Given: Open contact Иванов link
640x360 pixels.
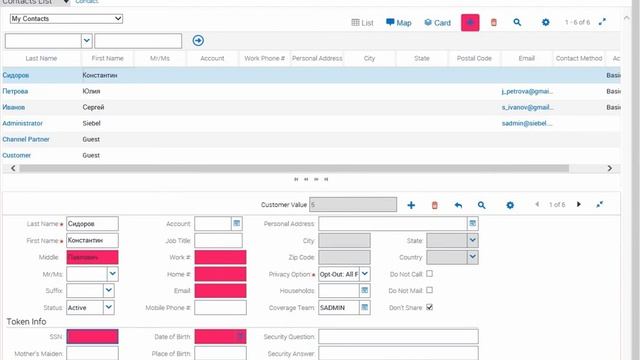Looking at the screenshot, I should click(x=13, y=107).
